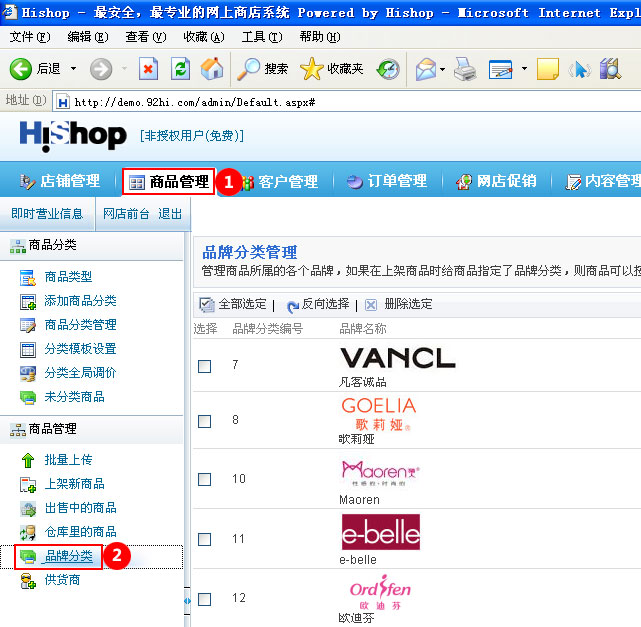
Task: Click the blue cursor toolbar icon
Action: (x=580, y=69)
